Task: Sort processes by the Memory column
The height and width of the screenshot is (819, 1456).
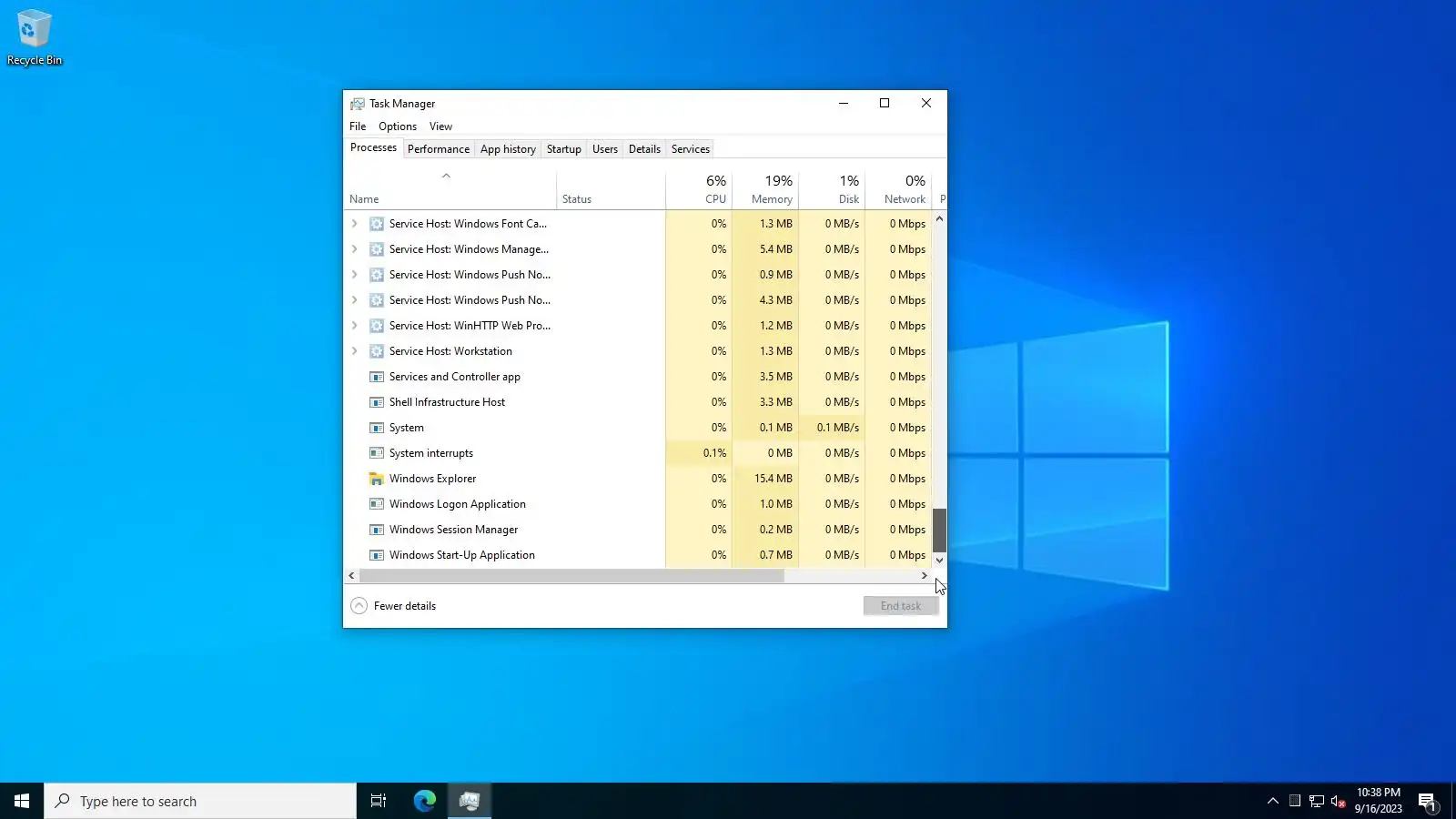Action: point(765,189)
